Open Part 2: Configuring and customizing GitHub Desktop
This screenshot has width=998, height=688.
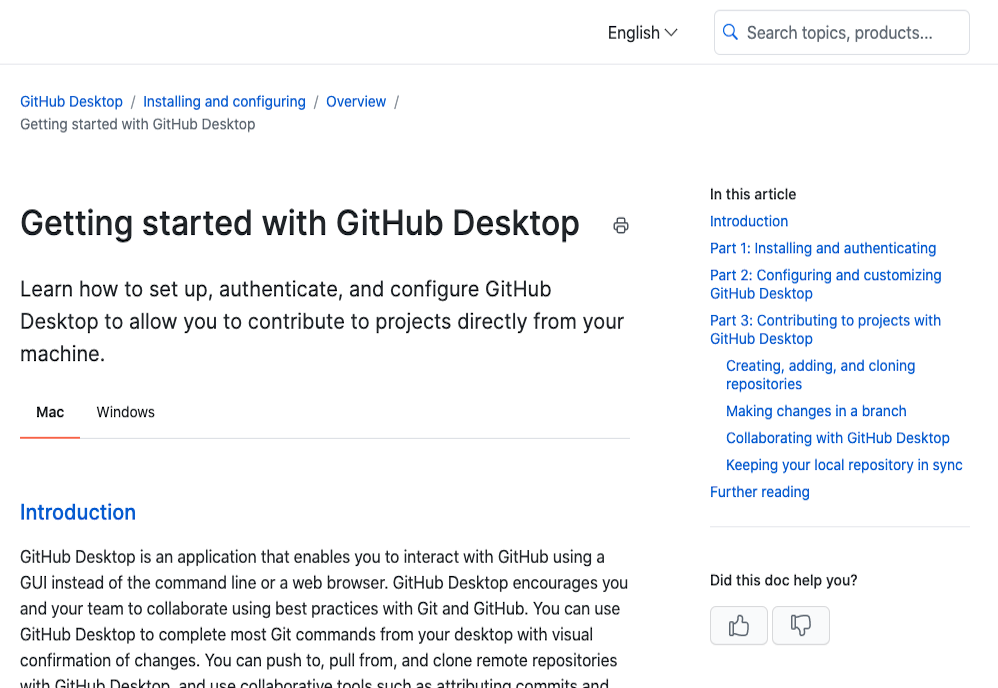click(x=825, y=284)
